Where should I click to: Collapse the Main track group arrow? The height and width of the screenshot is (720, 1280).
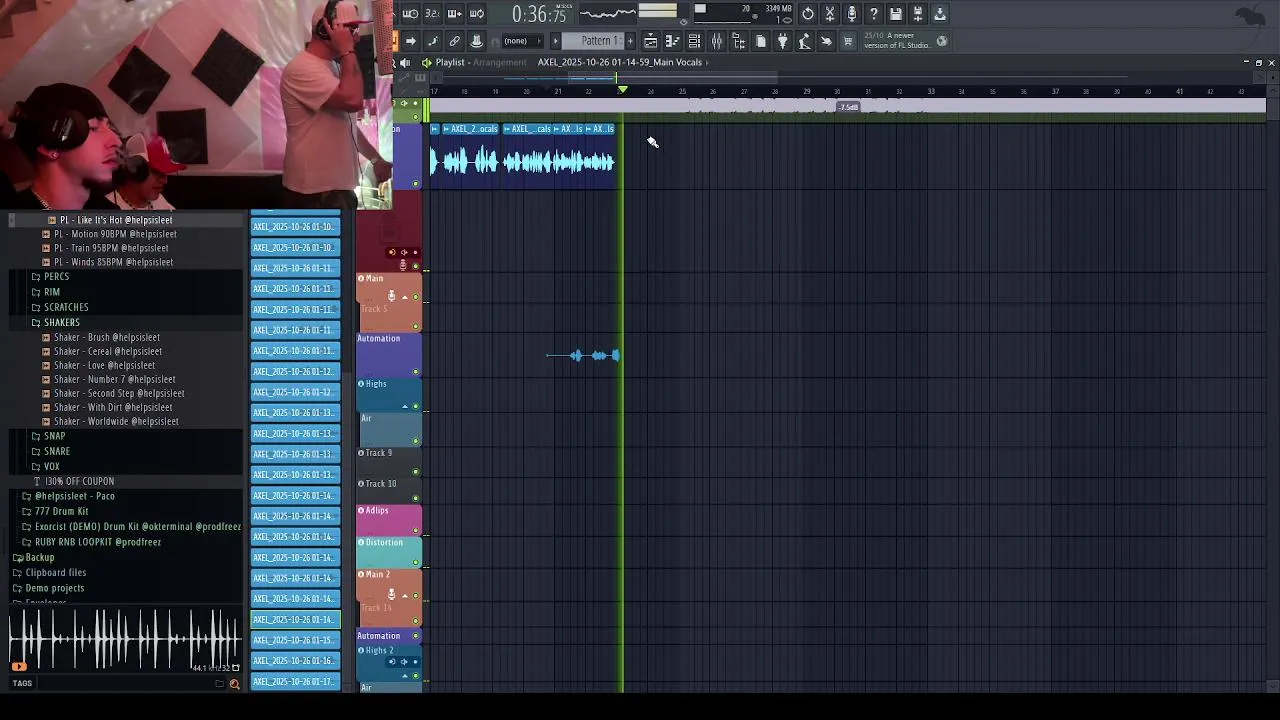point(404,297)
